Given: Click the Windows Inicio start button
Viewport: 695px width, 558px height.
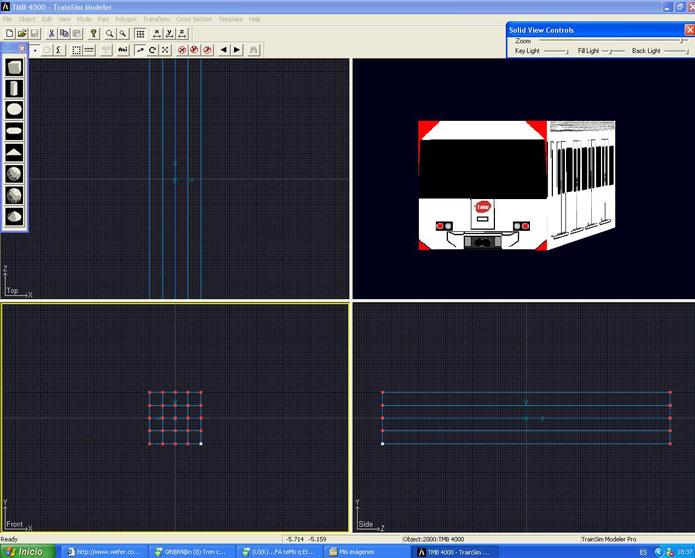Looking at the screenshot, I should 27,551.
